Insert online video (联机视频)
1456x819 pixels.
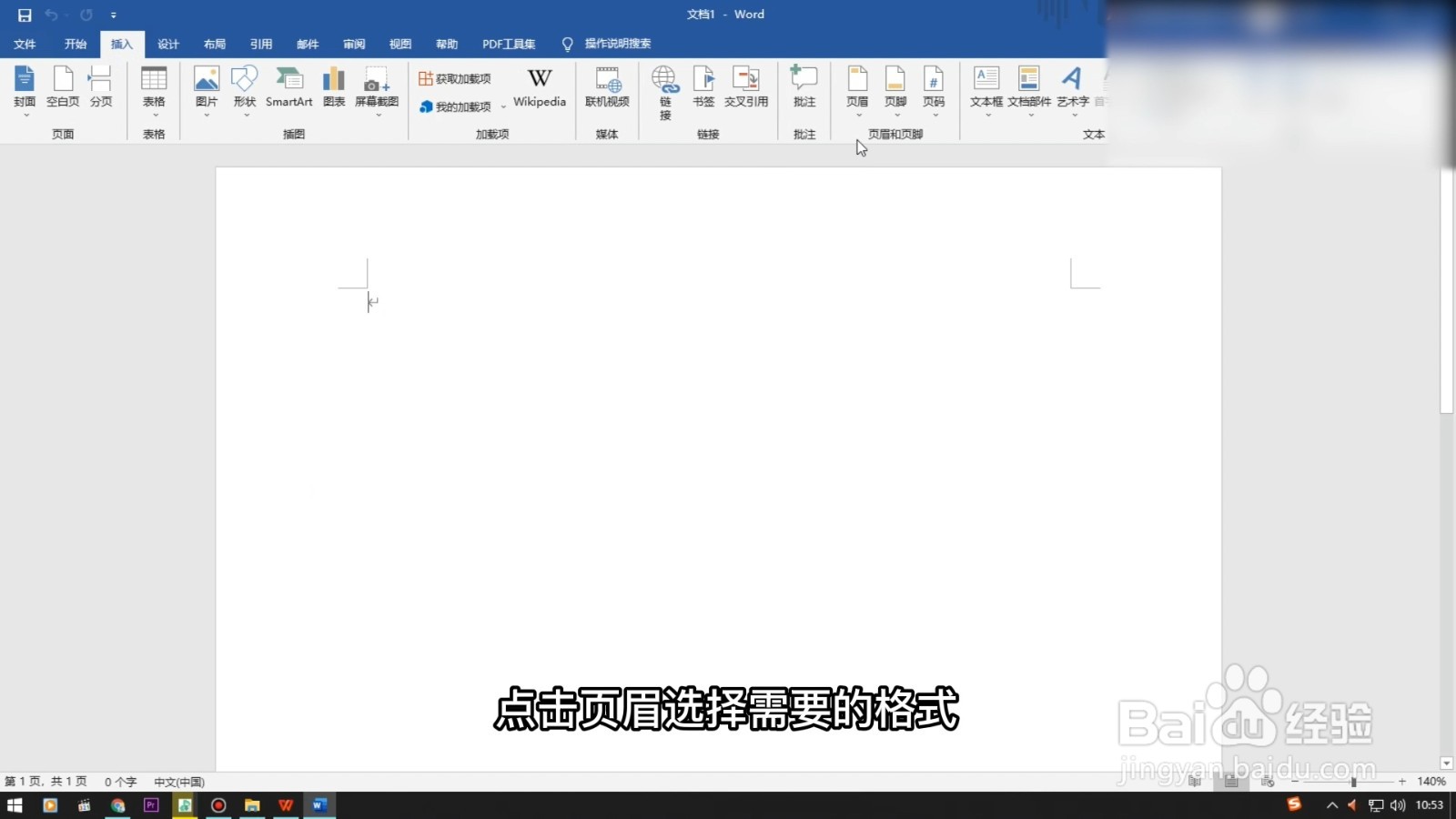click(607, 87)
